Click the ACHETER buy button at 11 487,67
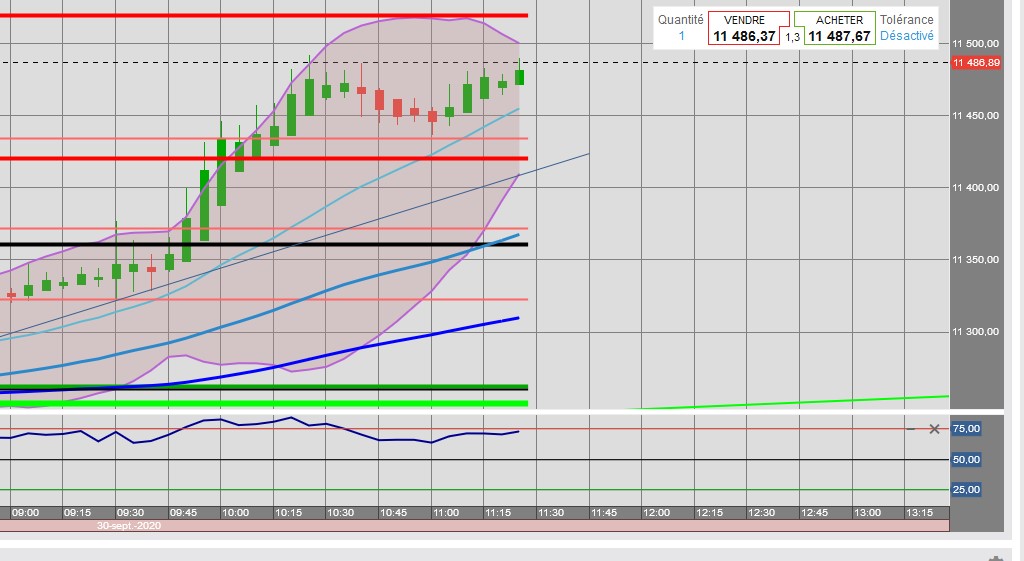Image resolution: width=1024 pixels, height=561 pixels. (x=839, y=29)
